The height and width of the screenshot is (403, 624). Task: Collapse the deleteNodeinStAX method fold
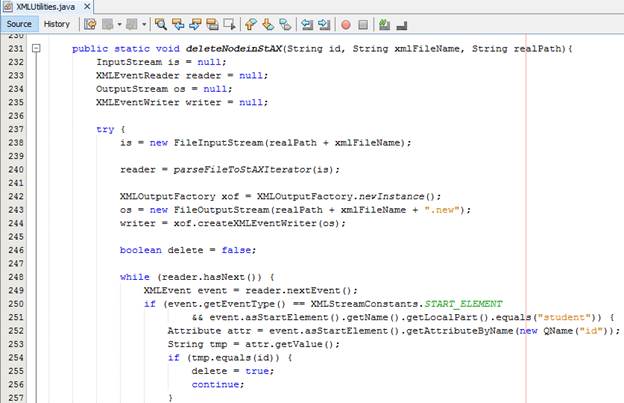click(x=36, y=49)
